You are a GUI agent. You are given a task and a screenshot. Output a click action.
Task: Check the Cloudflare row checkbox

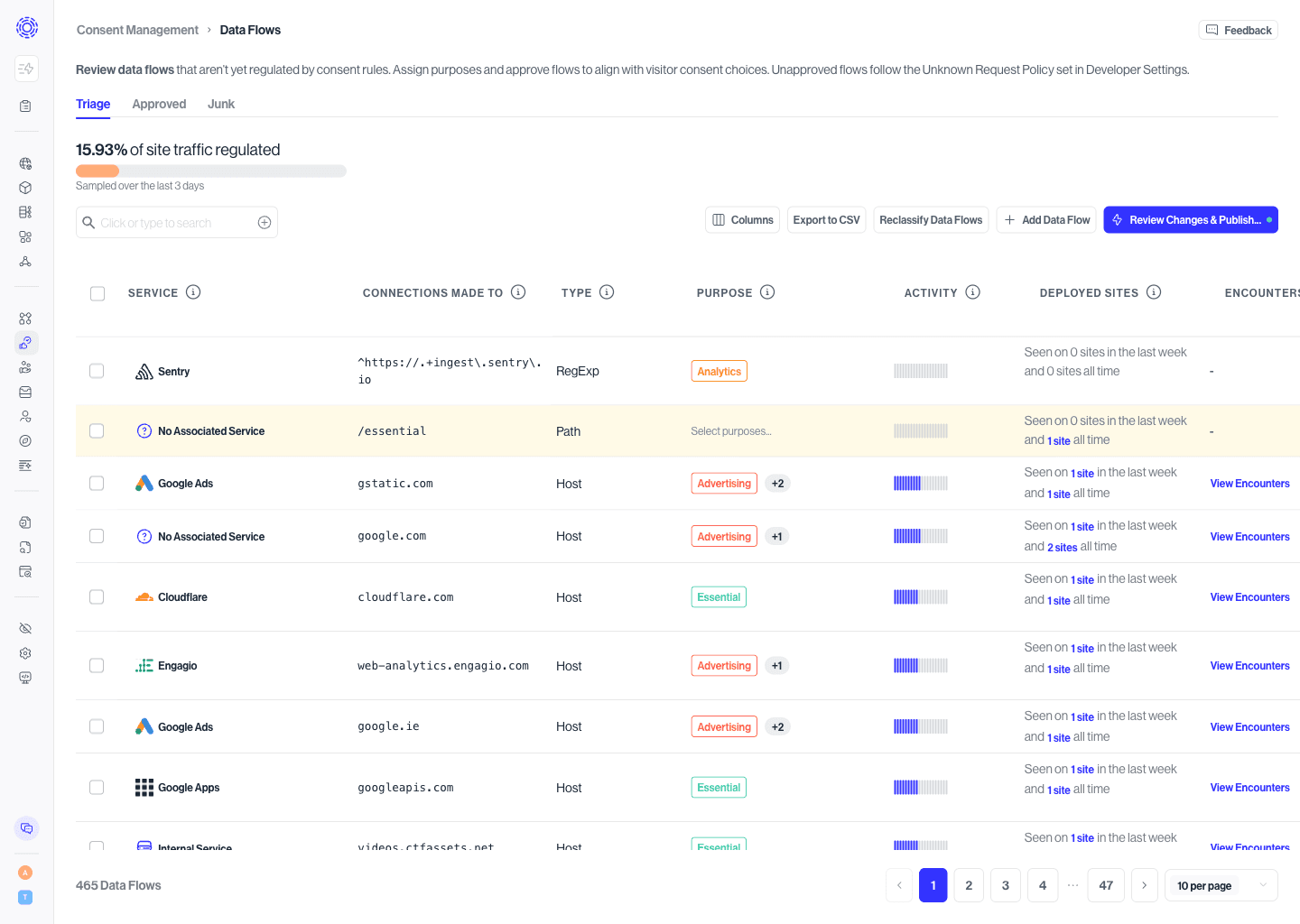(x=97, y=597)
